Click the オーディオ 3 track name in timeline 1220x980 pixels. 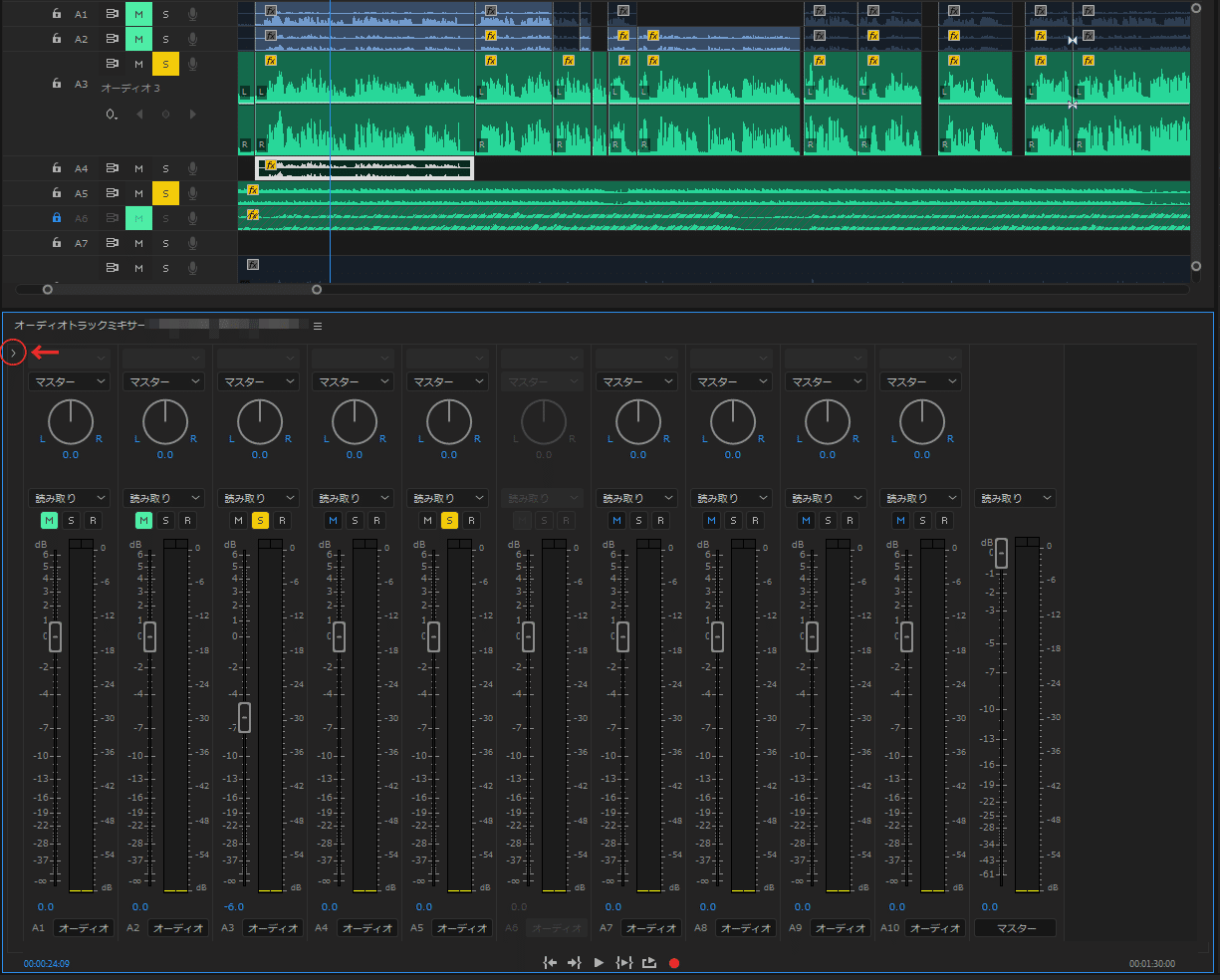point(130,89)
